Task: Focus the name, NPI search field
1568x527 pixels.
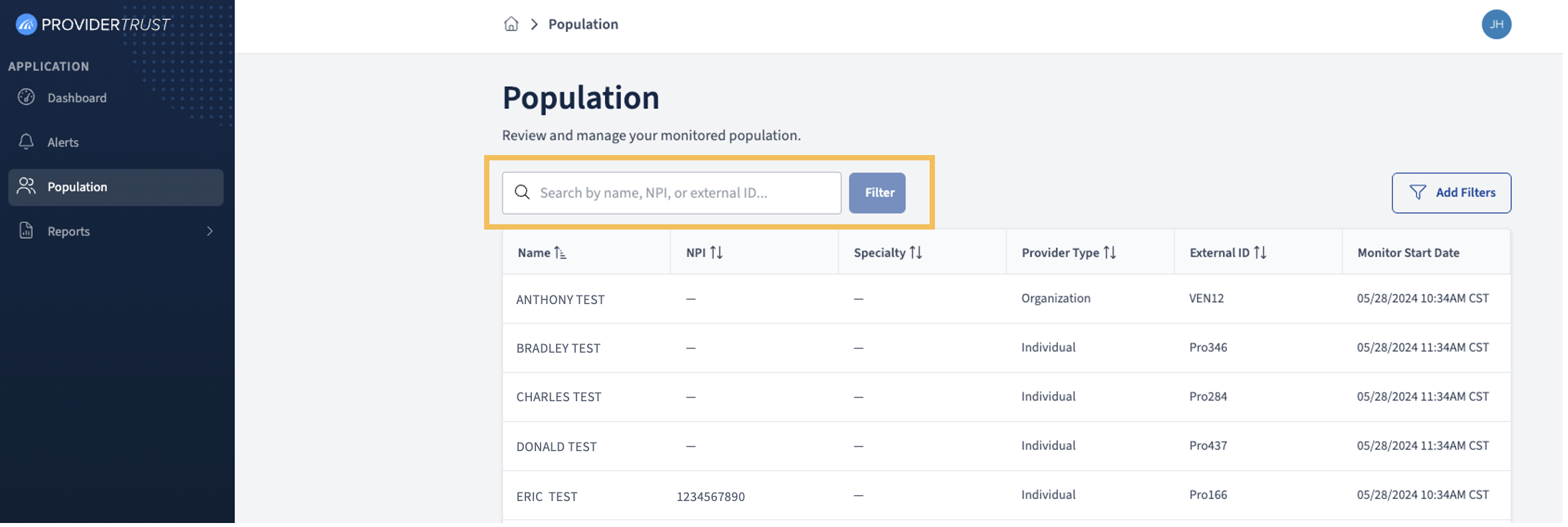Action: (x=672, y=193)
